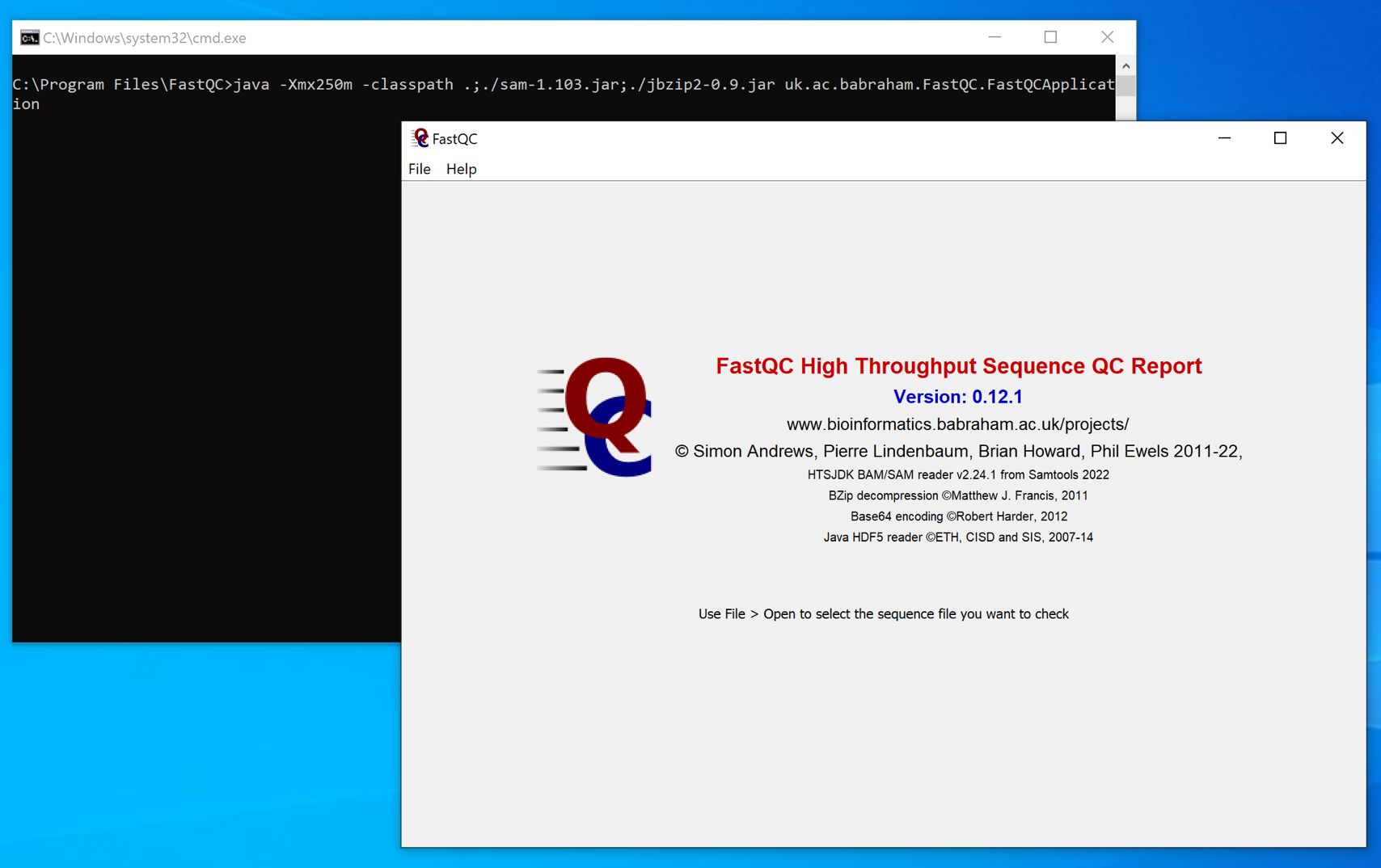
Task: Click the bioinformatics.babraham.ac.uk projects URL text
Action: [957, 424]
